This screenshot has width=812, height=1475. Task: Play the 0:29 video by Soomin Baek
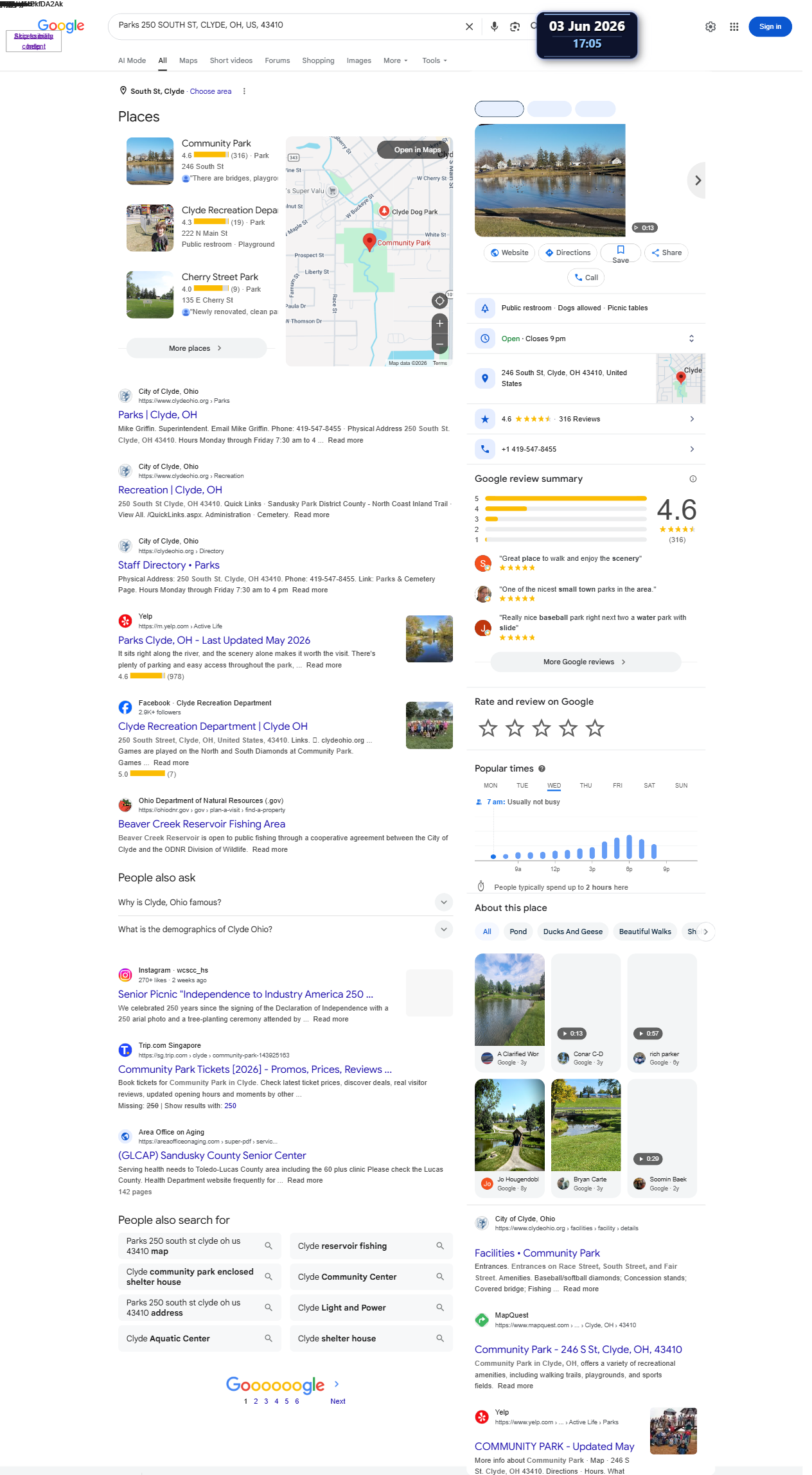(x=648, y=1159)
